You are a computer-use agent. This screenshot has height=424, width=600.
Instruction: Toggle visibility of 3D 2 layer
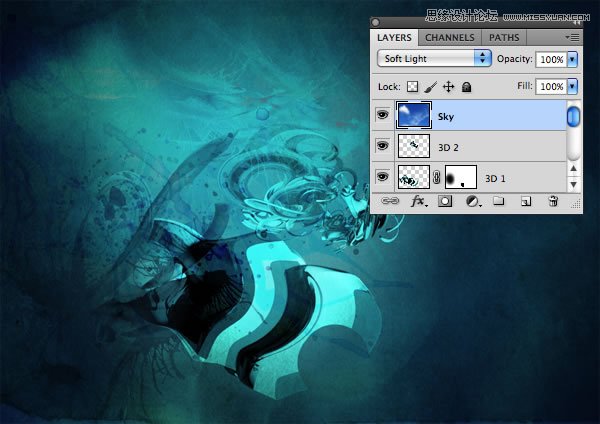tap(382, 147)
